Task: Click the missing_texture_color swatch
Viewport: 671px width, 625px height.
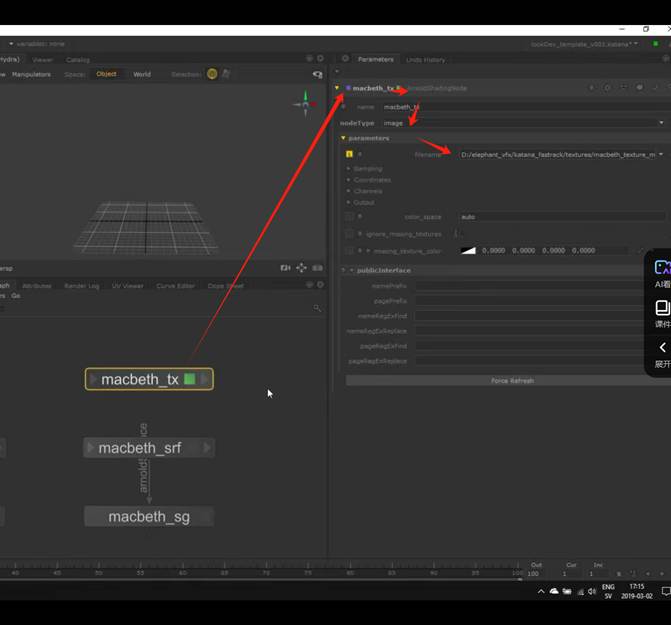Action: [x=468, y=251]
